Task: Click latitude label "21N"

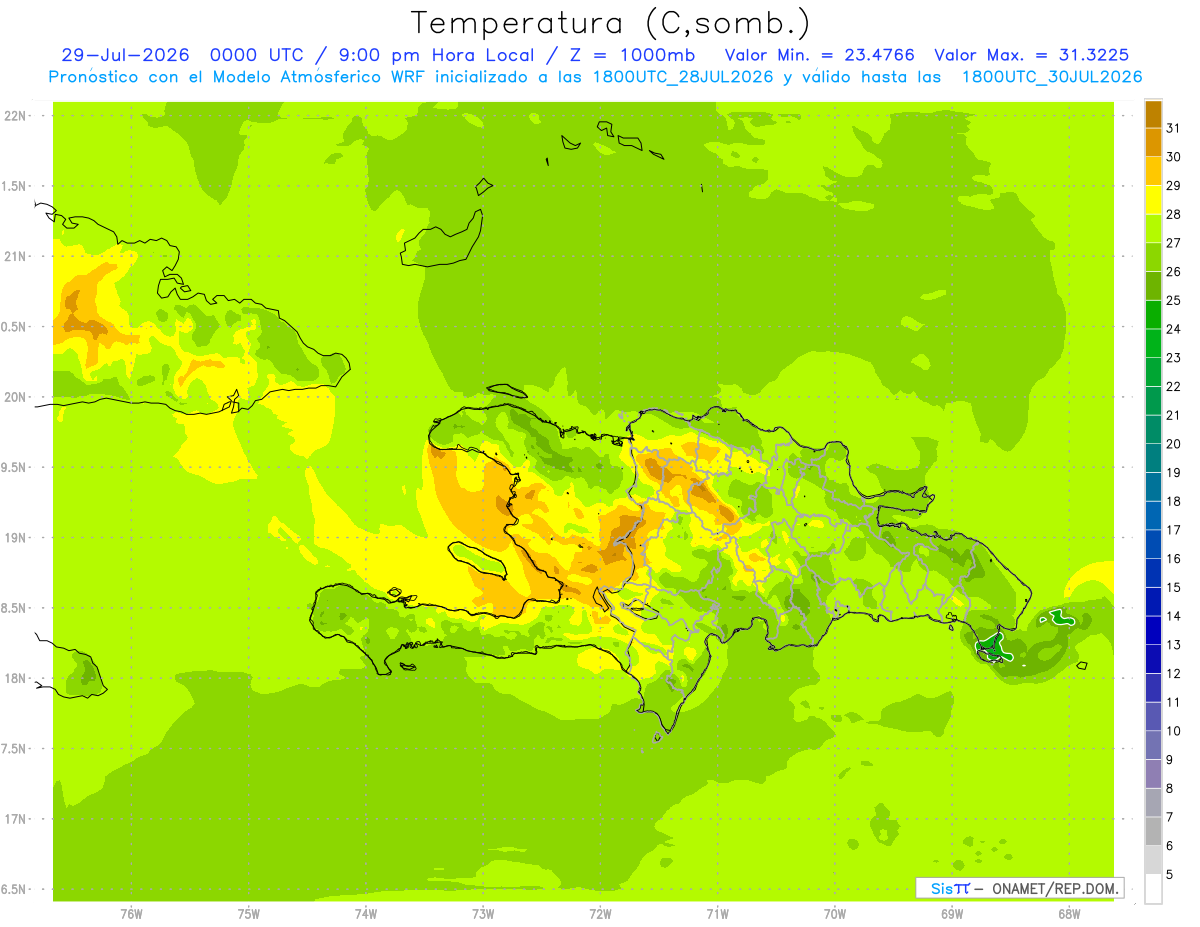Action: [15, 257]
